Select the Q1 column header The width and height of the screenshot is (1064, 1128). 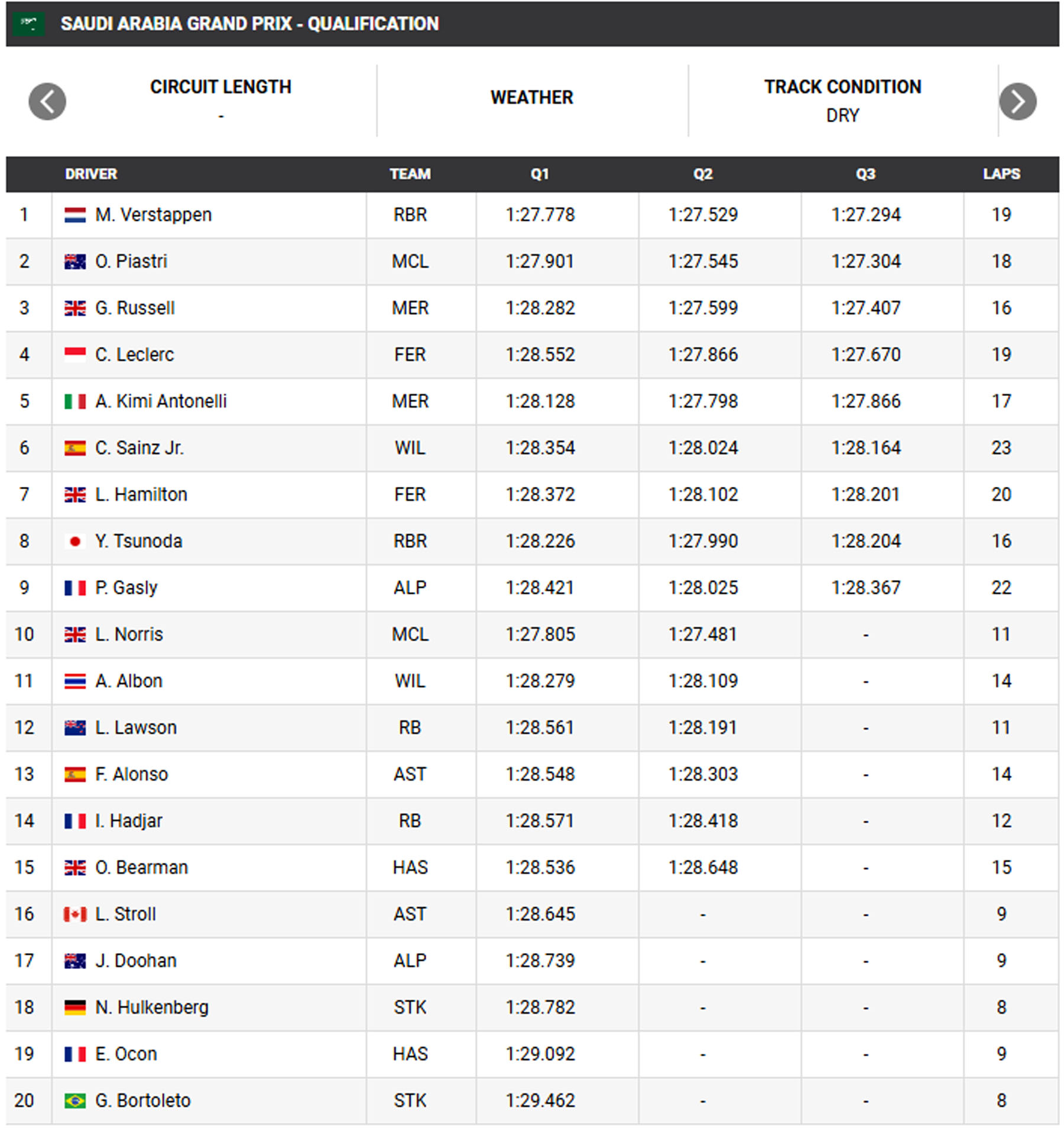click(539, 174)
